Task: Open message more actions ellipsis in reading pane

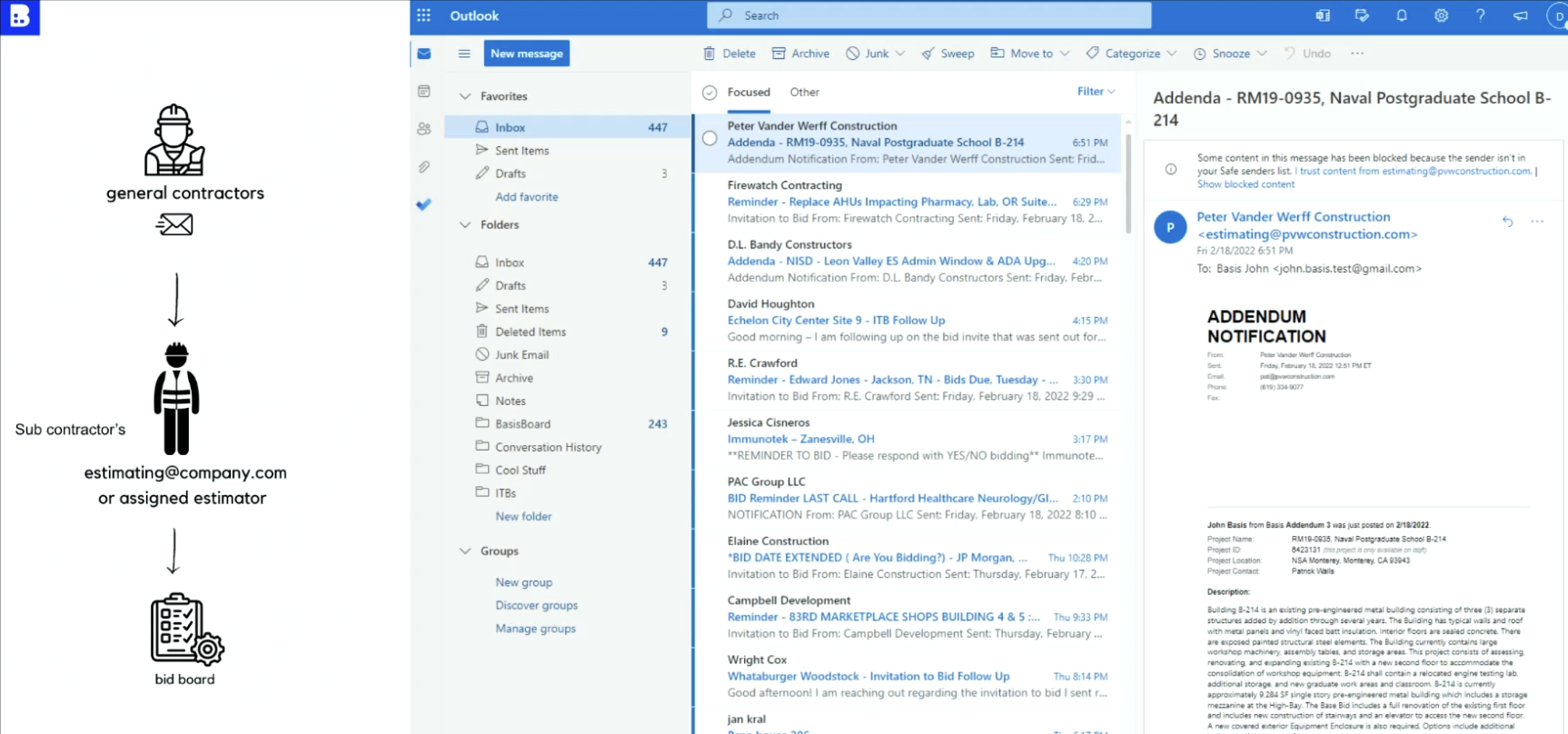Action: pyautogui.click(x=1537, y=222)
